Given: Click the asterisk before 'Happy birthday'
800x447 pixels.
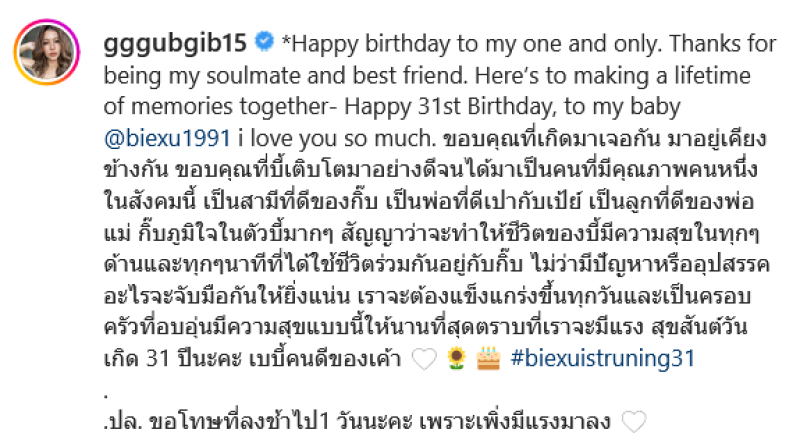Looking at the screenshot, I should [x=286, y=41].
